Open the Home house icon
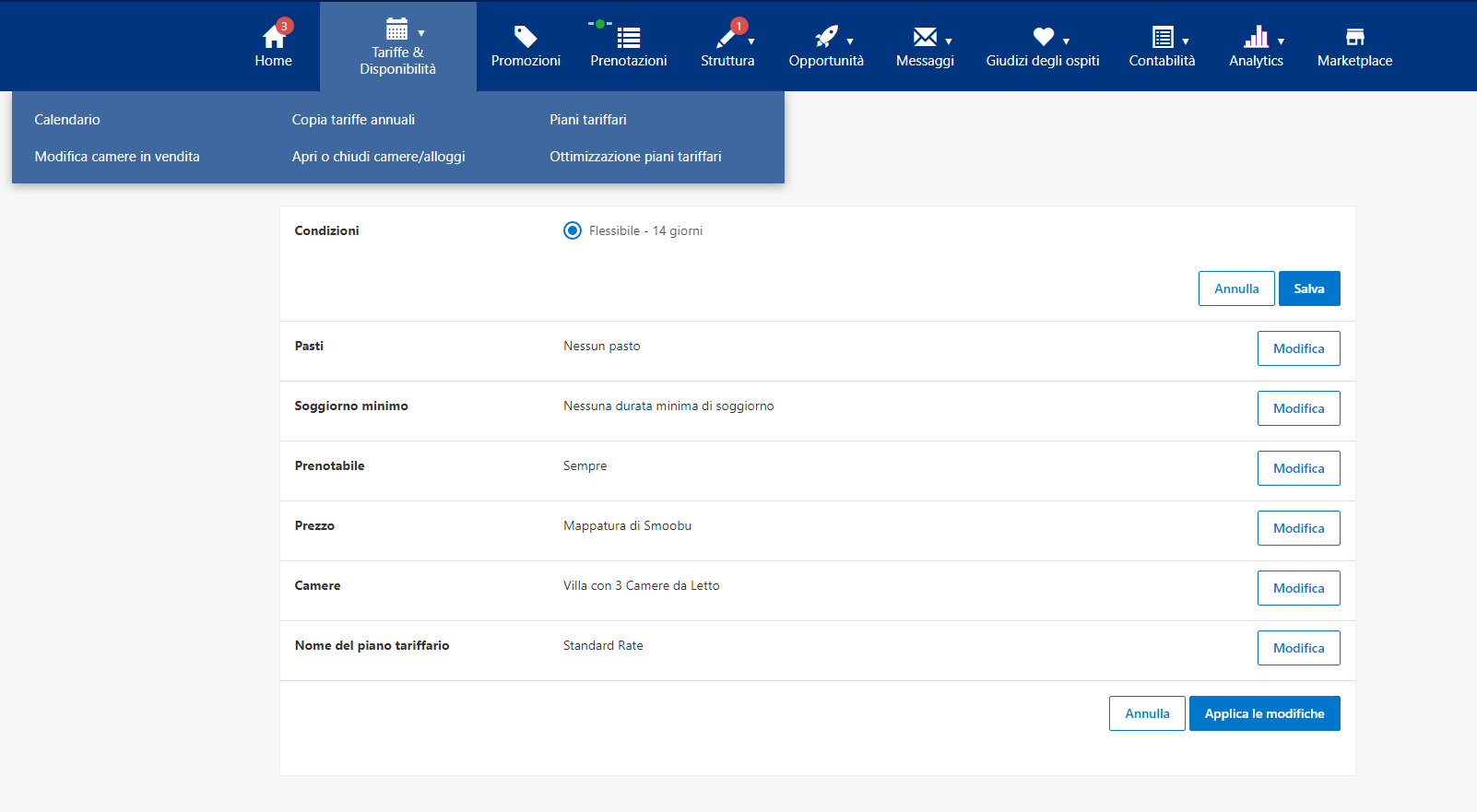1477x812 pixels. (x=273, y=37)
